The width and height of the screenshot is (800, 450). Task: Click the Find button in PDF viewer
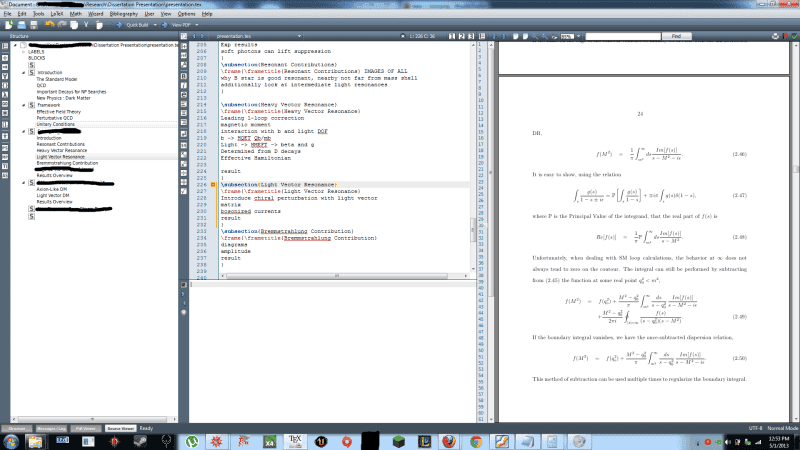click(x=677, y=35)
